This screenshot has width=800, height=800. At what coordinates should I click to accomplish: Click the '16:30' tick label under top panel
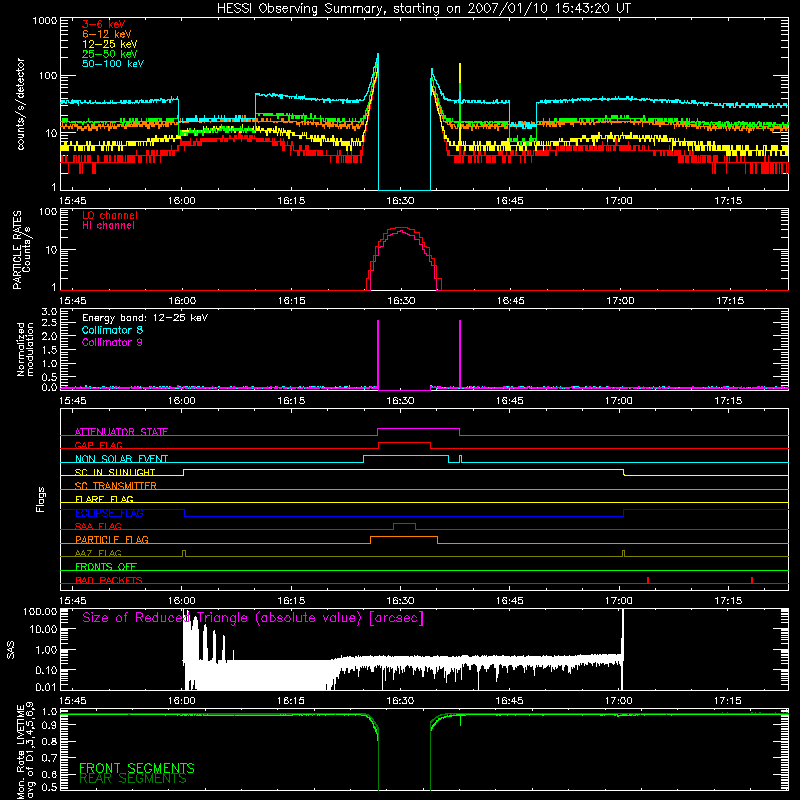click(x=400, y=201)
